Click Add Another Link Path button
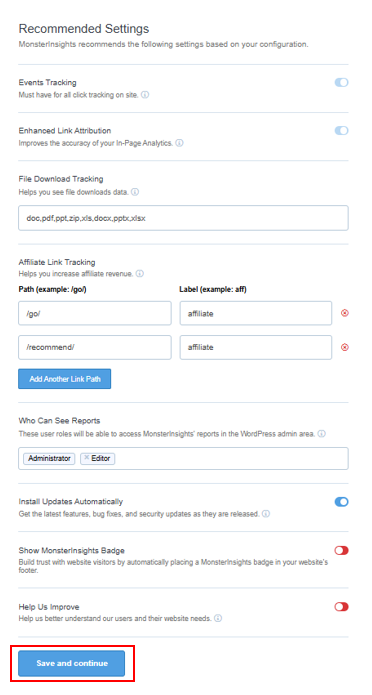Screen dimensions: 372x695 pyautogui.click(x=65, y=379)
